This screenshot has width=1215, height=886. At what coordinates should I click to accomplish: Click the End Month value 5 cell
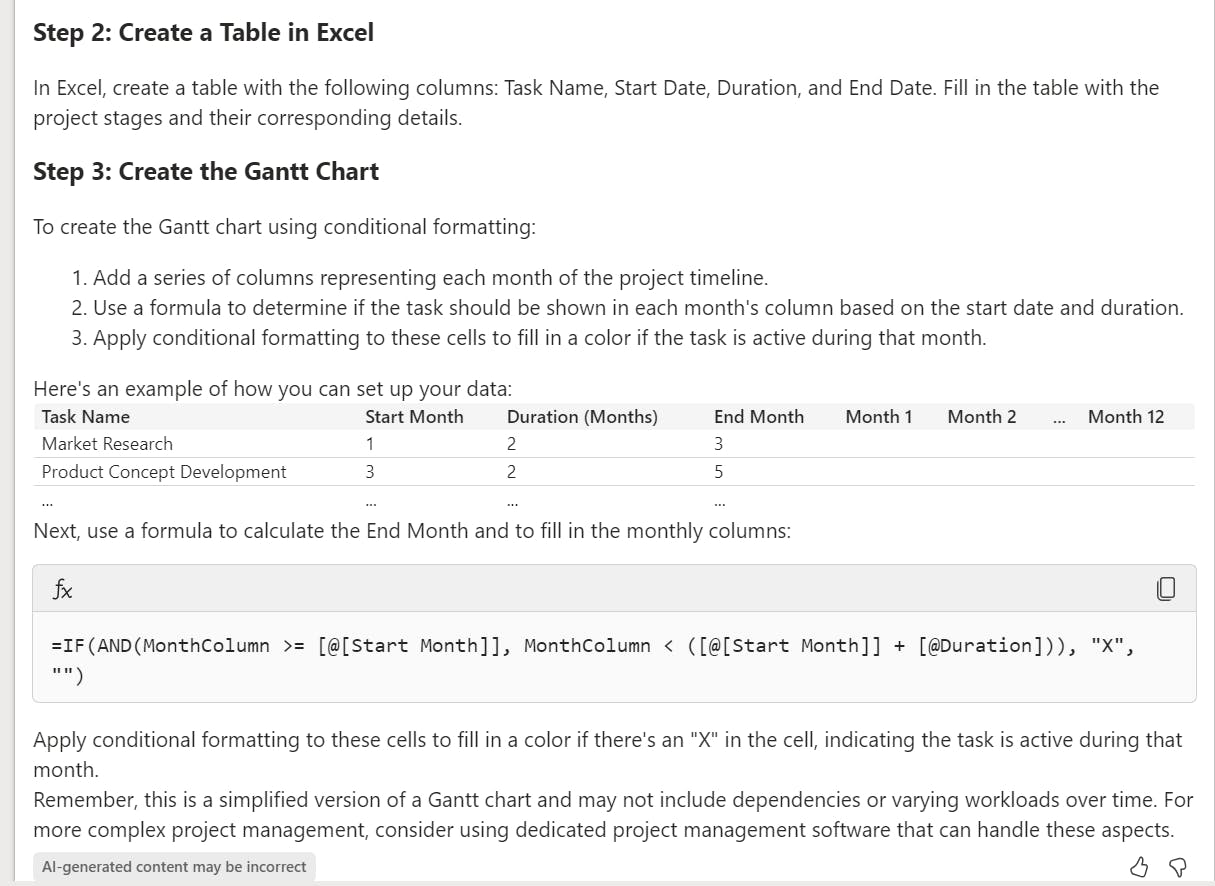[x=718, y=472]
